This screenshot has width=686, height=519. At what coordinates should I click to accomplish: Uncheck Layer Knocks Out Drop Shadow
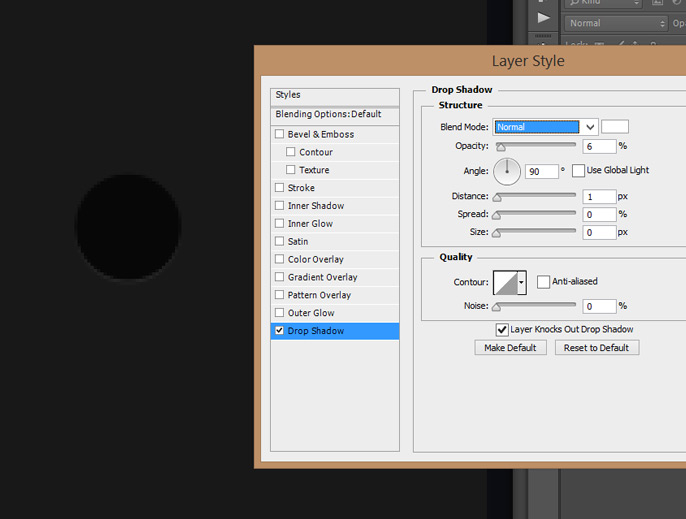(x=502, y=329)
